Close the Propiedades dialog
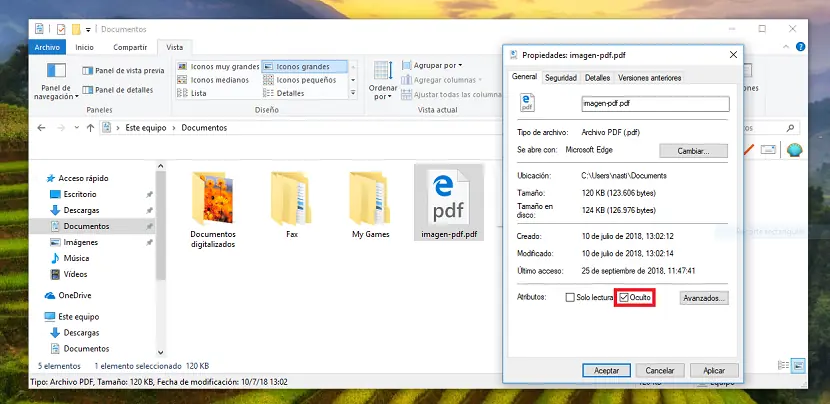This screenshot has width=830, height=404. (x=733, y=55)
